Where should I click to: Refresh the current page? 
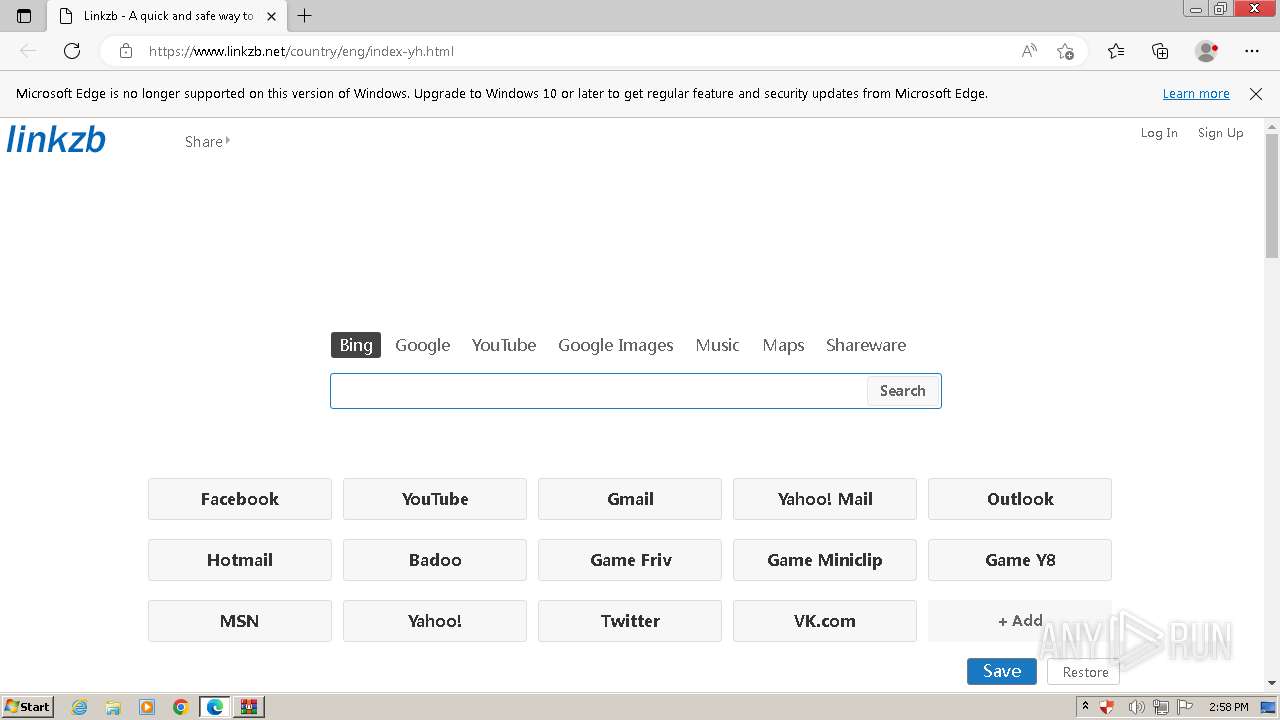[x=72, y=51]
